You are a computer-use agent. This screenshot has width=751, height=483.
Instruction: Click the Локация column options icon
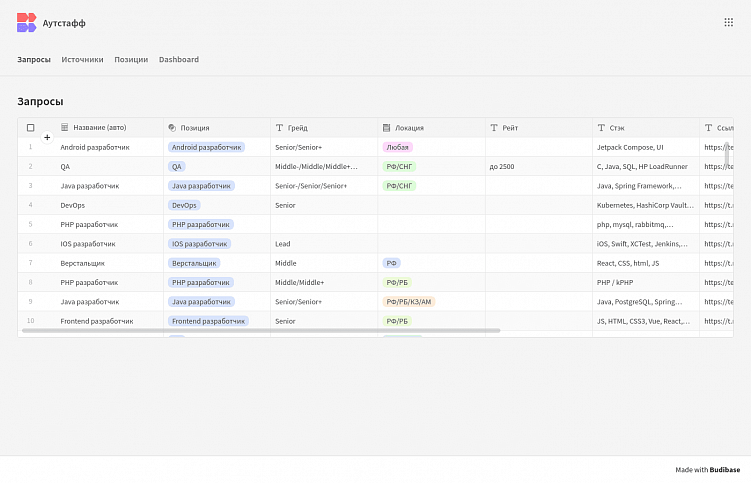pyautogui.click(x=386, y=128)
